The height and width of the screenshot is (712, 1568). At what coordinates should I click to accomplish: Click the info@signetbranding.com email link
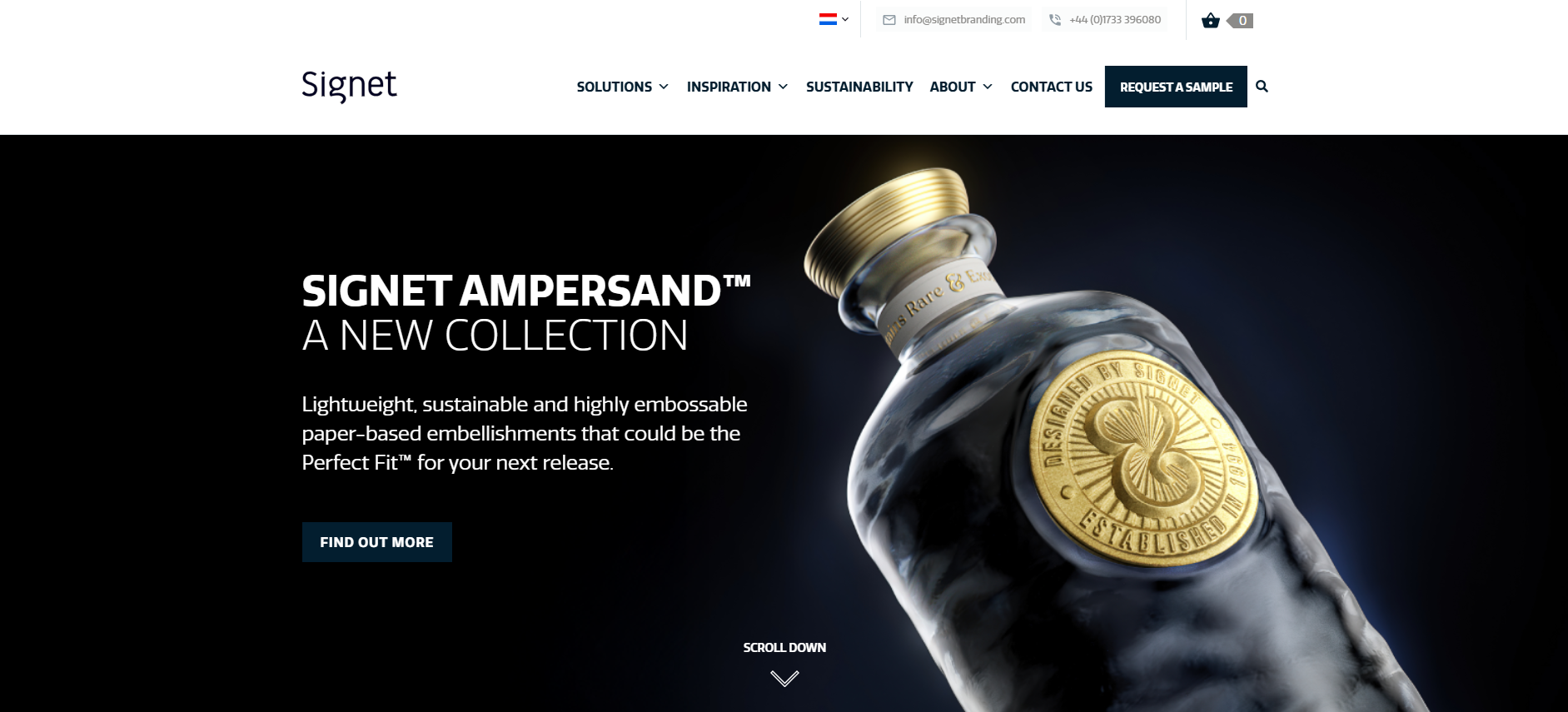(x=964, y=20)
